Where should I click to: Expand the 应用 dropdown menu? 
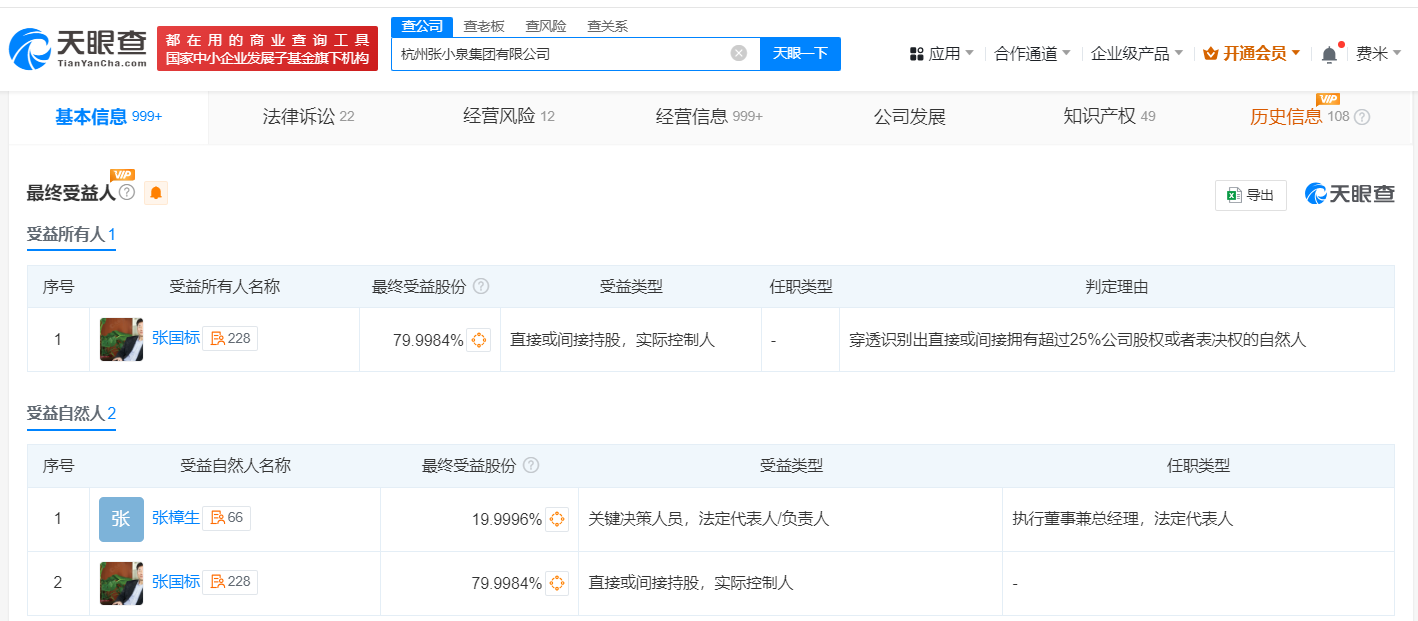coord(941,54)
